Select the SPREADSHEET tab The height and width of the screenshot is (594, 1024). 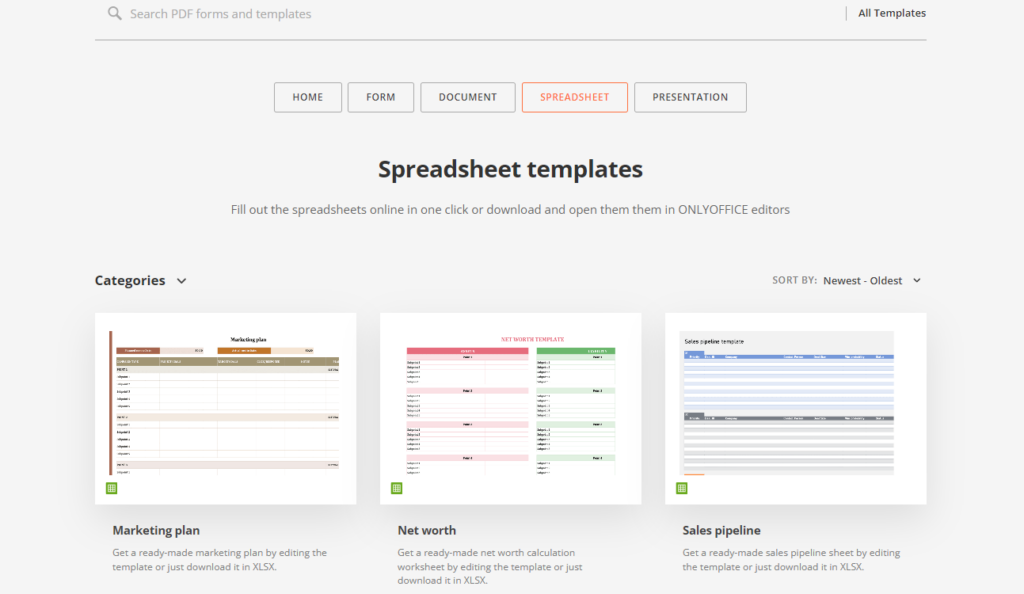coord(574,97)
